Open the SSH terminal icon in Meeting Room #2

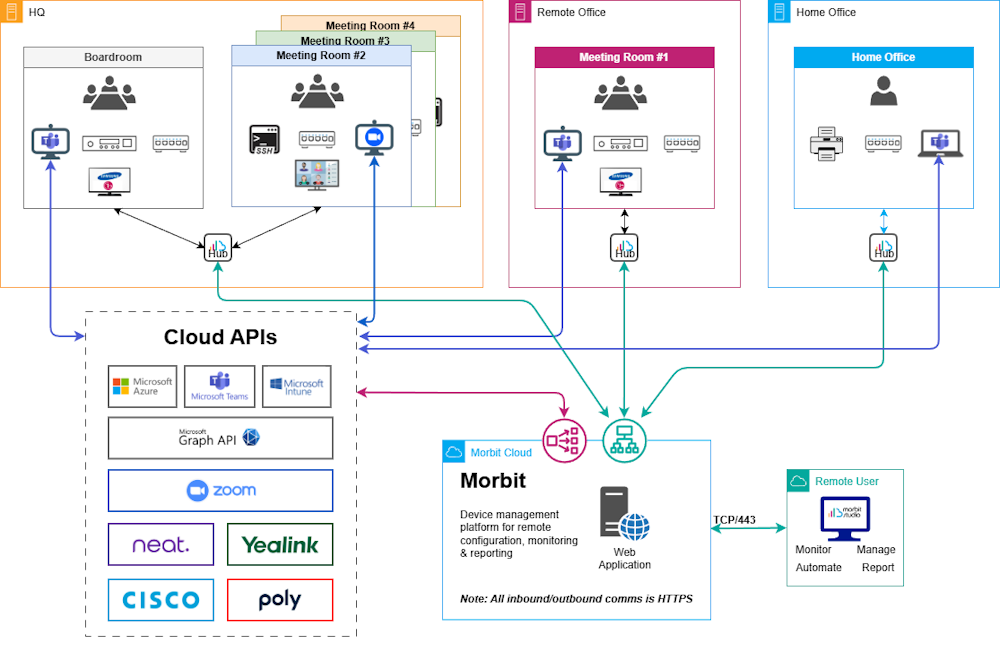pyautogui.click(x=264, y=140)
